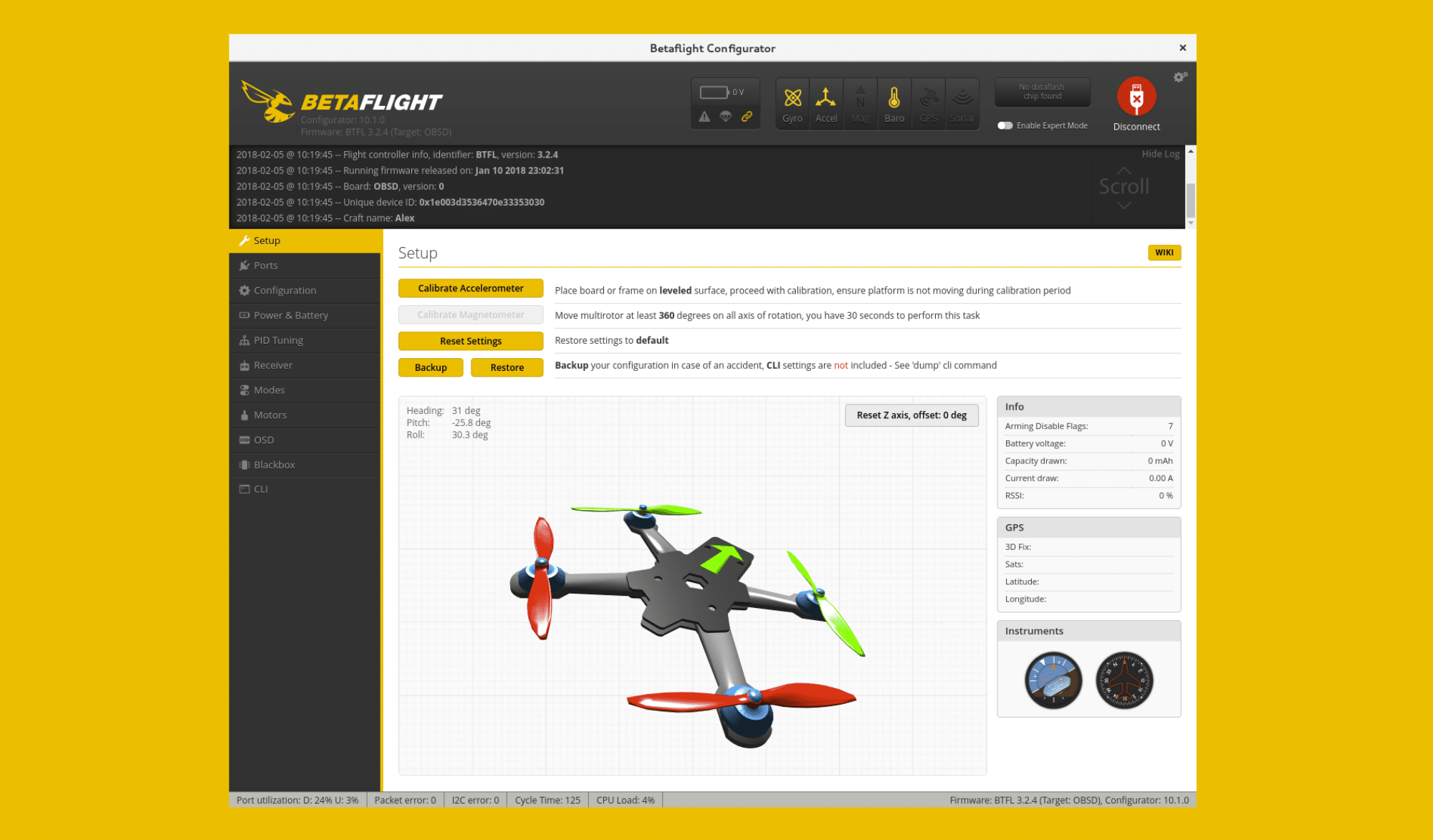Click Calibrate Accelerometer button
Image resolution: width=1433 pixels, height=840 pixels.
coord(471,288)
